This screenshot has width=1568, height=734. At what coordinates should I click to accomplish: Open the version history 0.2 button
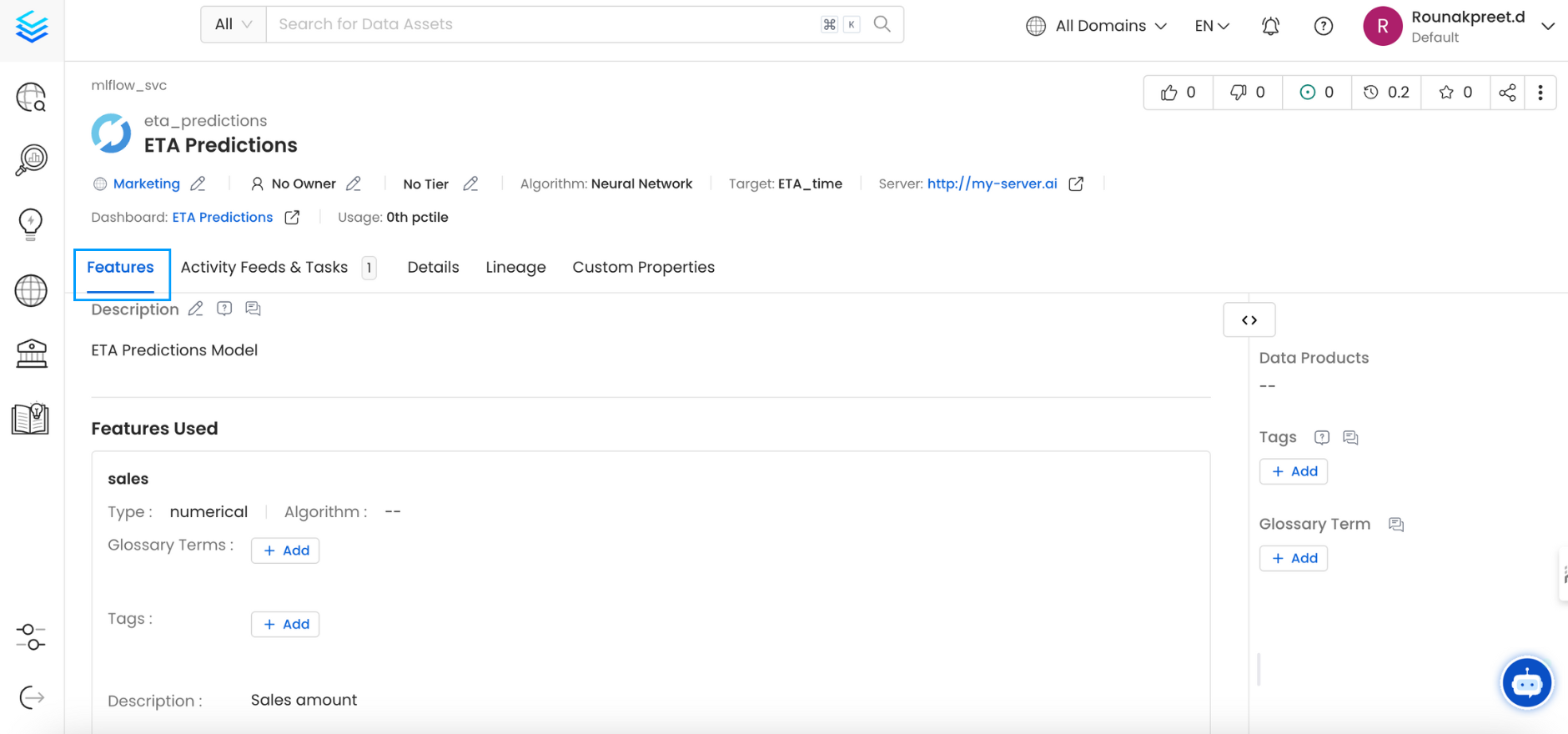1385,93
